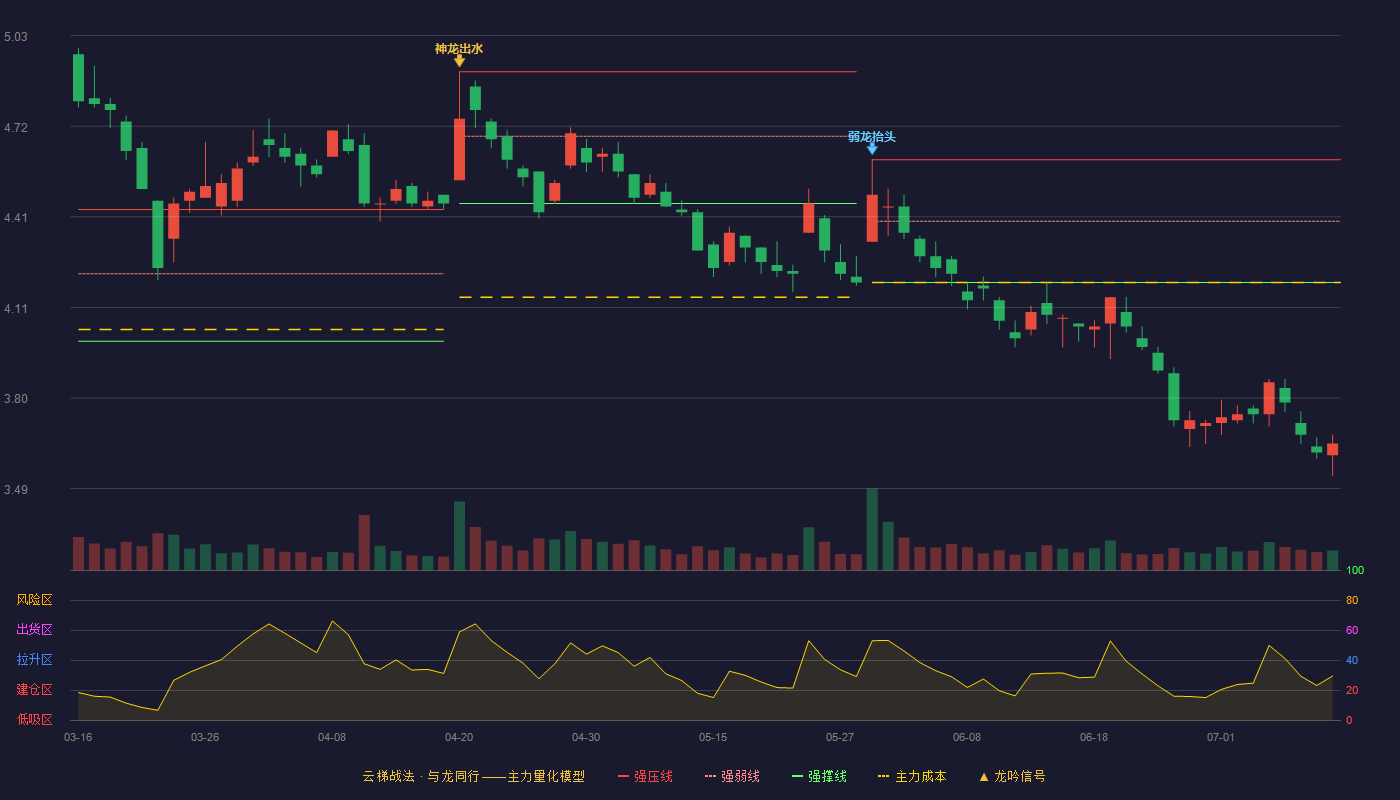This screenshot has width=1400, height=800.
Task: Select the 低吸区 zone label
Action: (34, 719)
